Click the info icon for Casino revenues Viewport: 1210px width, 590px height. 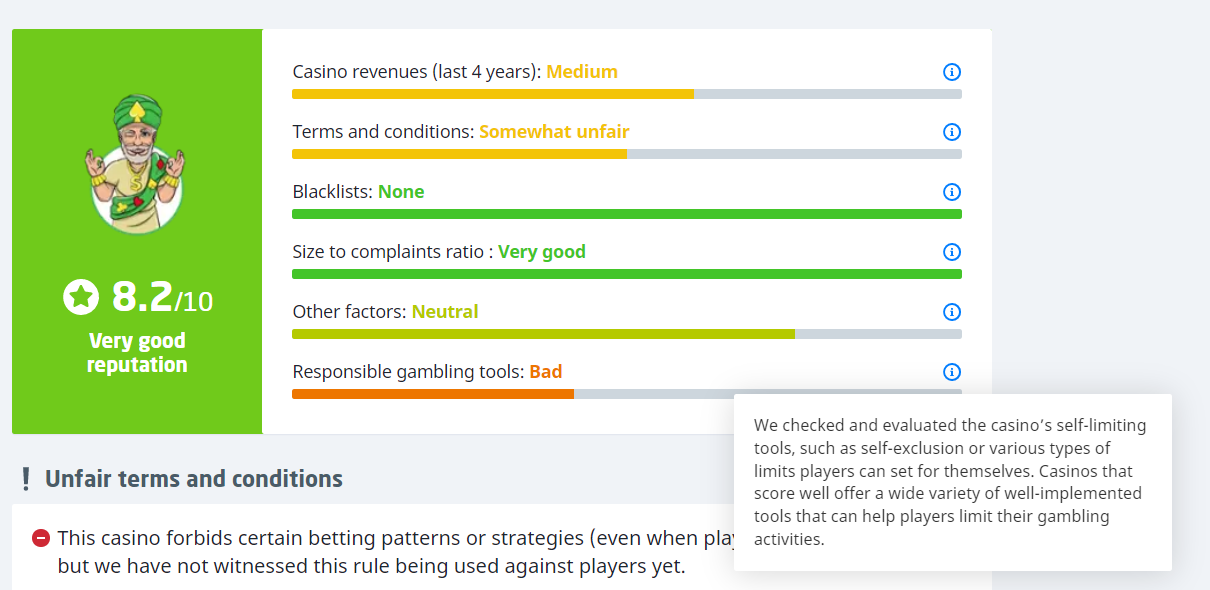952,72
